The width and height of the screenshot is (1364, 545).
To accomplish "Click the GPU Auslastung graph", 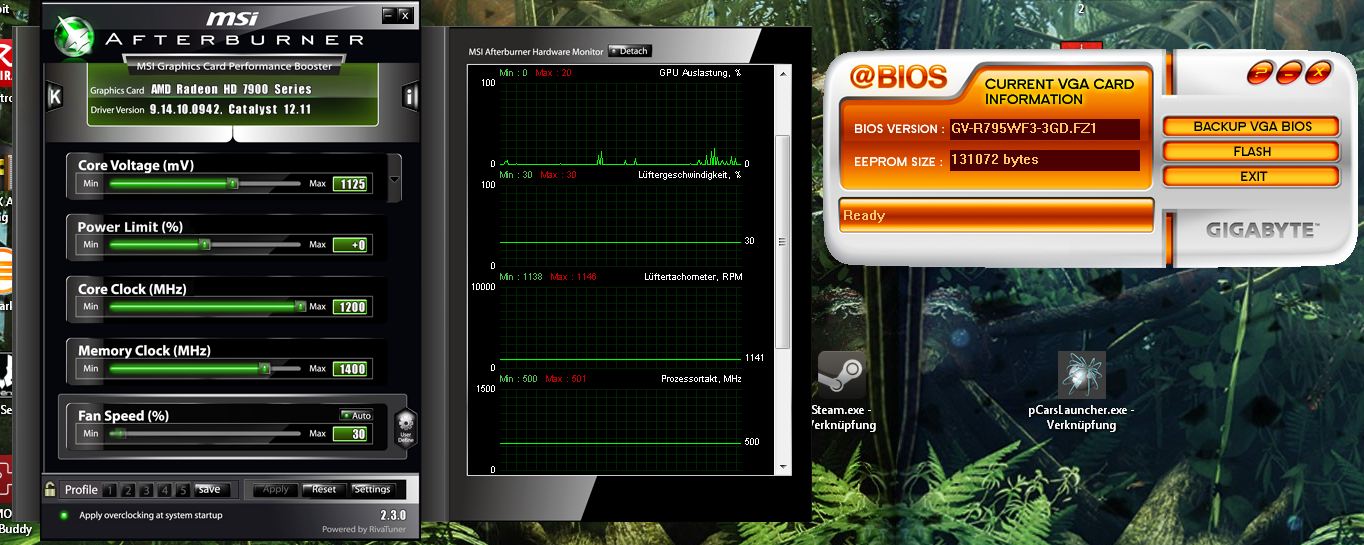I will [x=620, y=122].
